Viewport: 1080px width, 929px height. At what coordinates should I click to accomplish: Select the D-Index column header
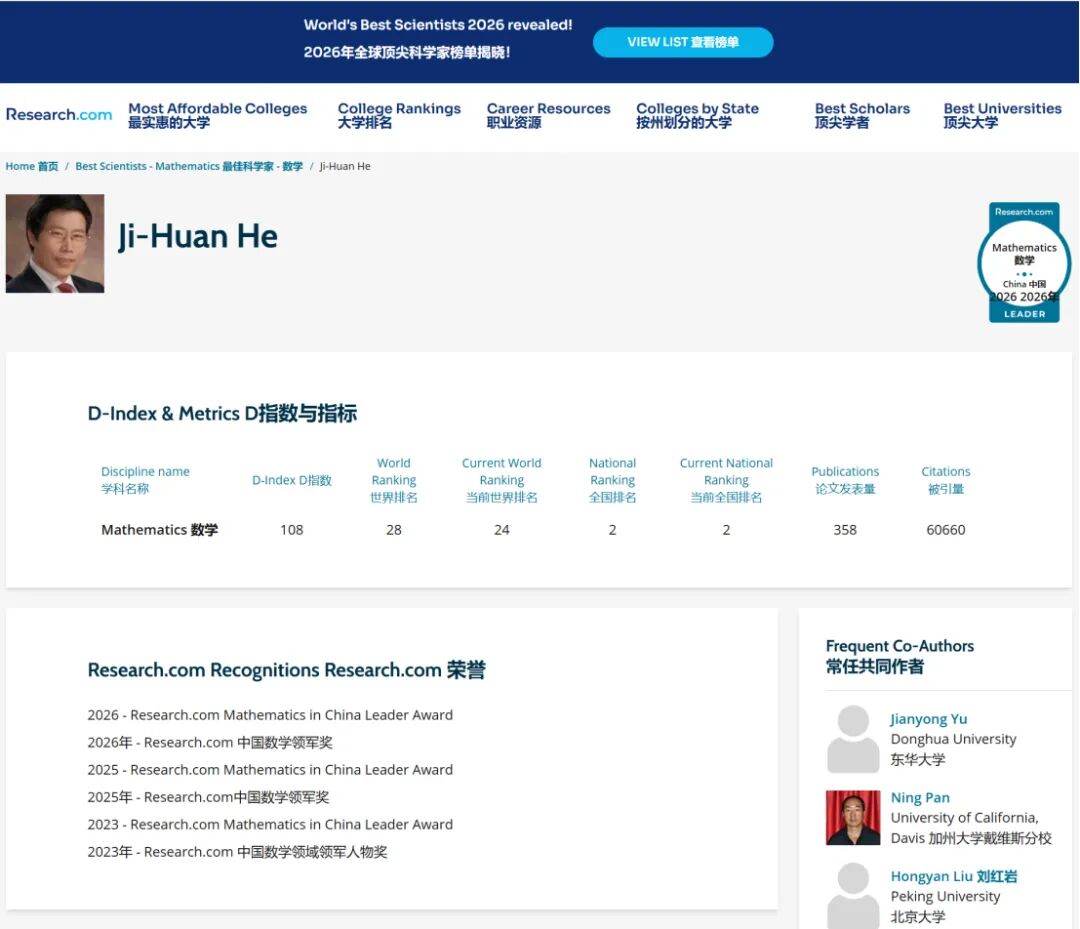pos(291,480)
